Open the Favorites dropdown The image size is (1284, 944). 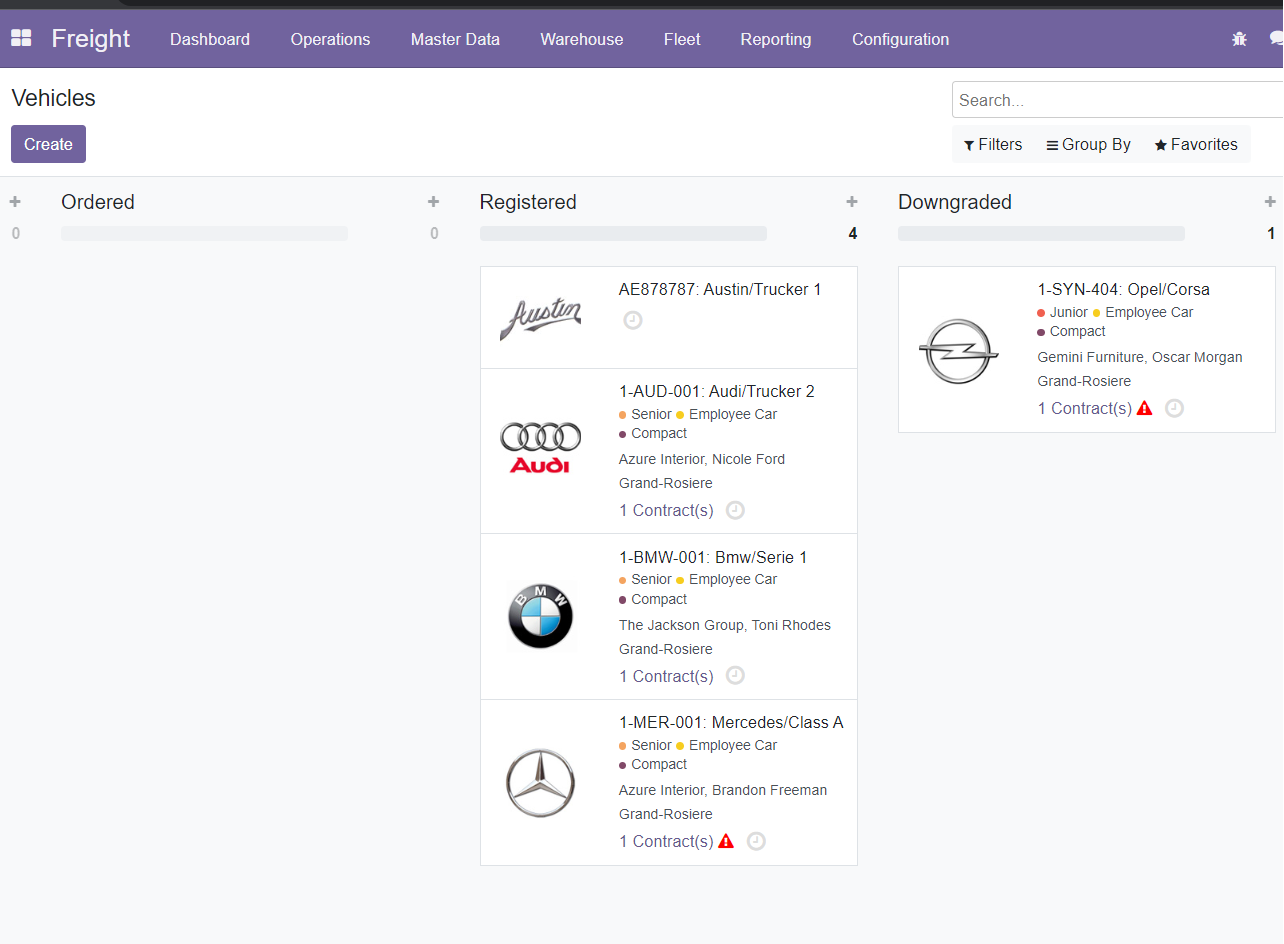tap(1196, 145)
